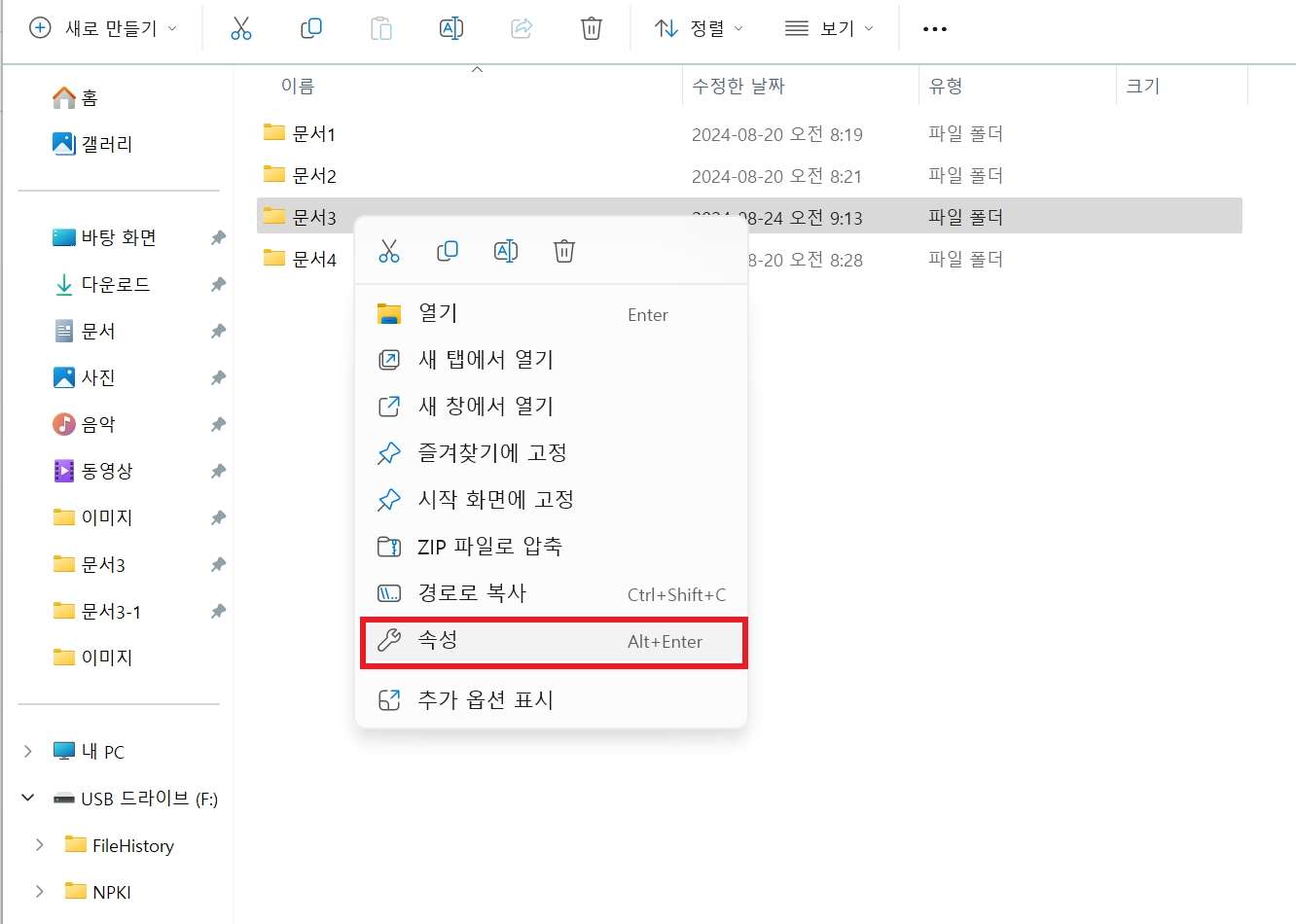Viewport: 1296px width, 924px height.
Task: Select 경로로 복사 menu entry
Action: pos(551,593)
